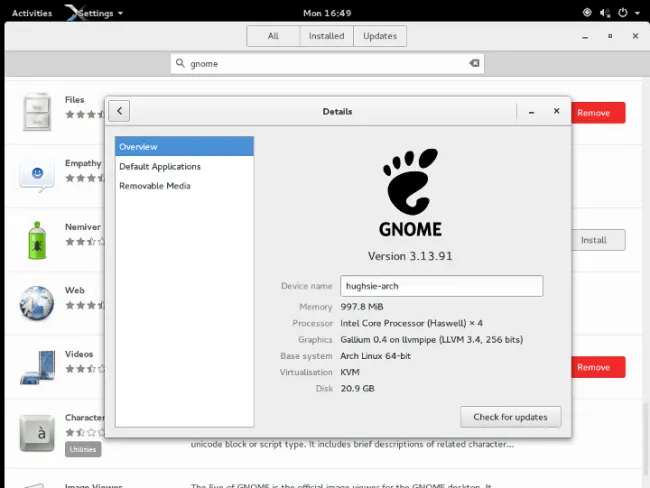This screenshot has width=650, height=488.
Task: Switch to the Installed tab
Action: tap(326, 36)
